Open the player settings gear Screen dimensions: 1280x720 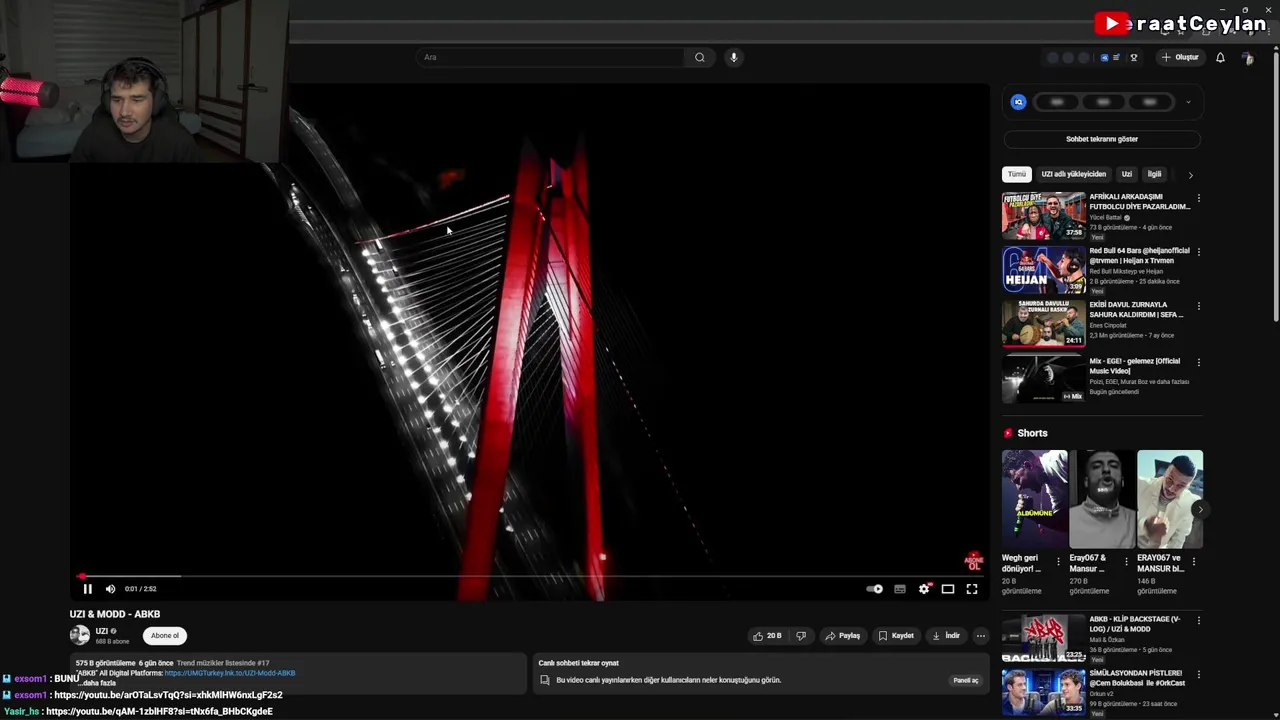(x=924, y=589)
